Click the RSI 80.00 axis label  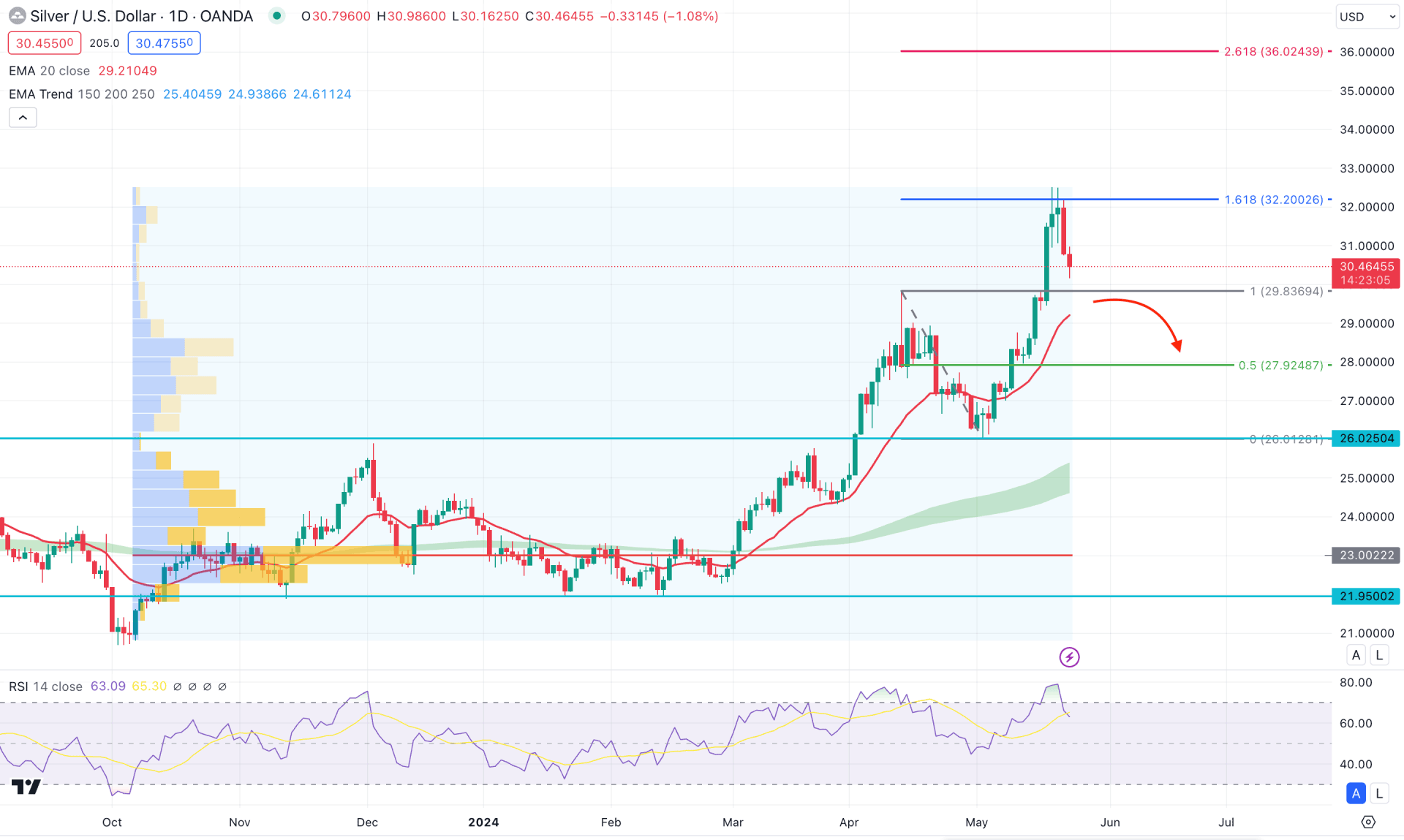(1356, 683)
